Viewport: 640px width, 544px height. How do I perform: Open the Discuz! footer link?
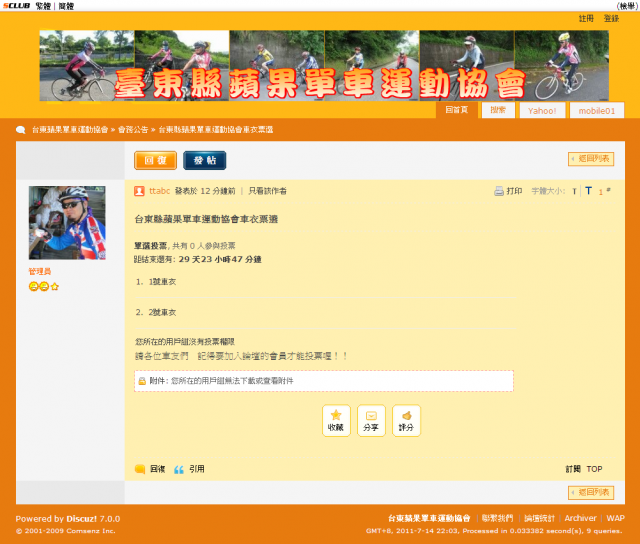82,519
